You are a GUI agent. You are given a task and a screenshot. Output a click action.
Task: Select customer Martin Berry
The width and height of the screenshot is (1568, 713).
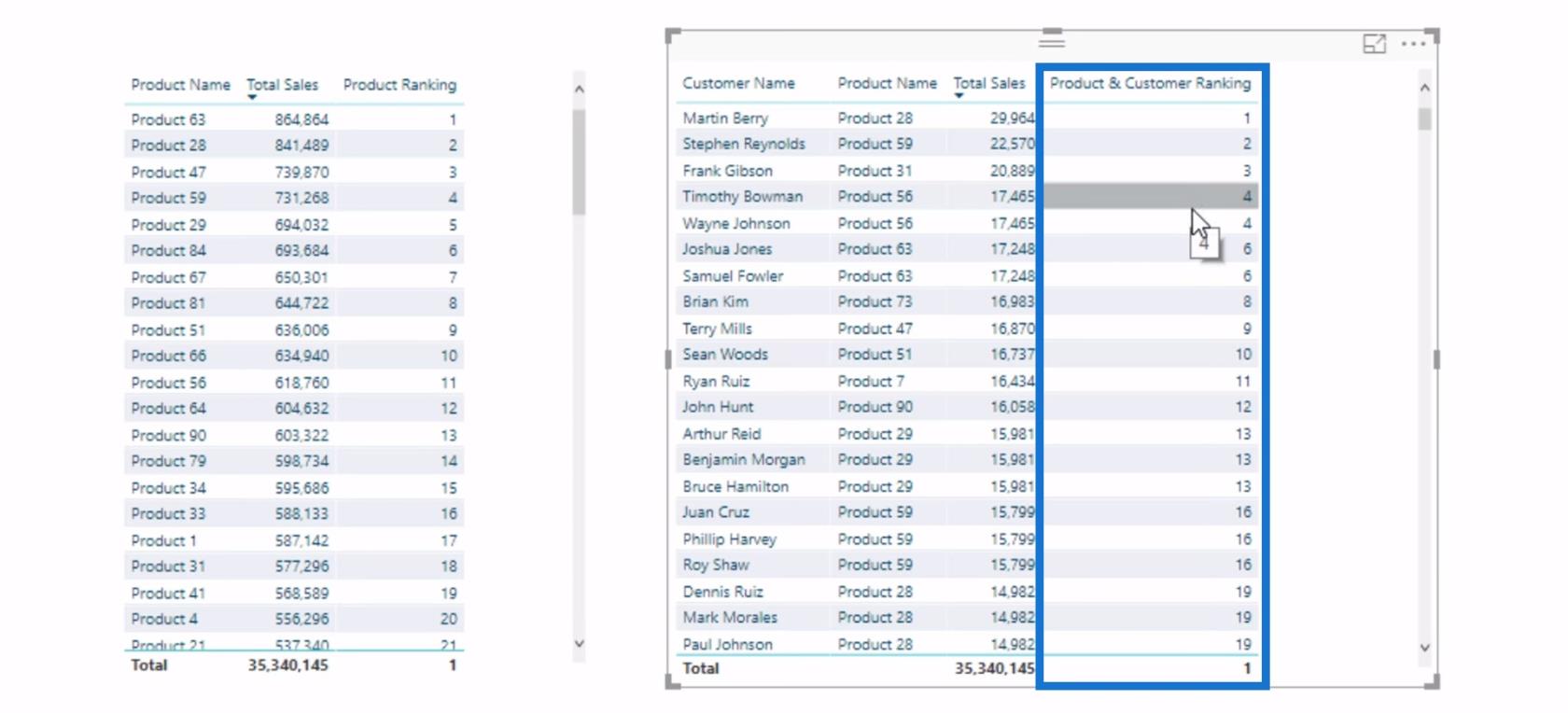tap(725, 119)
